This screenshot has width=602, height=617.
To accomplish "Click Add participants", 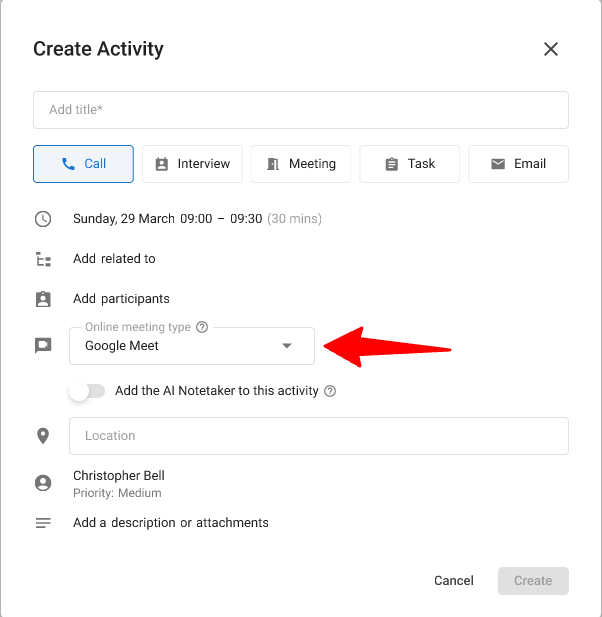I will tap(121, 299).
